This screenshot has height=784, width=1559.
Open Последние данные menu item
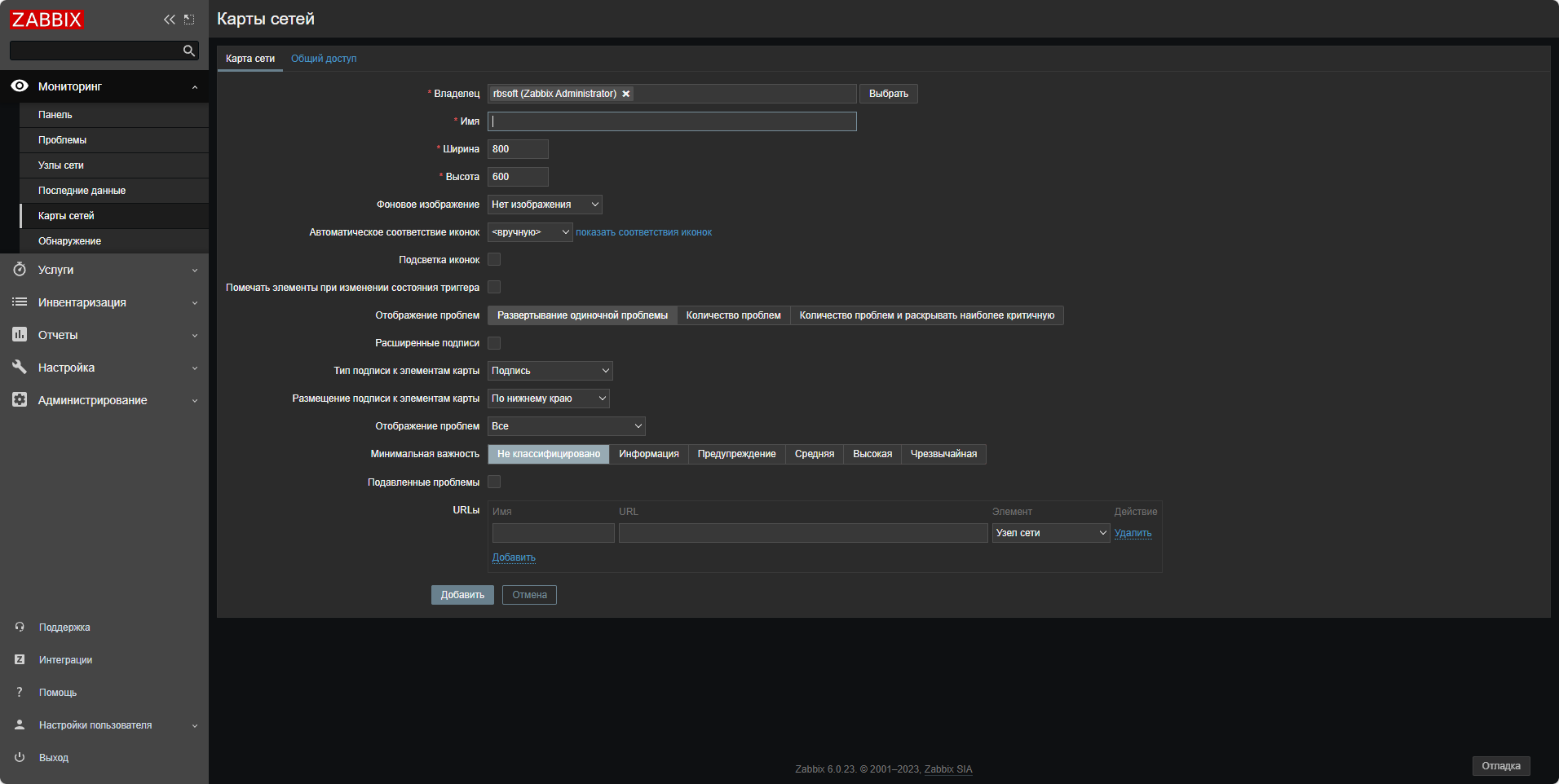[82, 191]
